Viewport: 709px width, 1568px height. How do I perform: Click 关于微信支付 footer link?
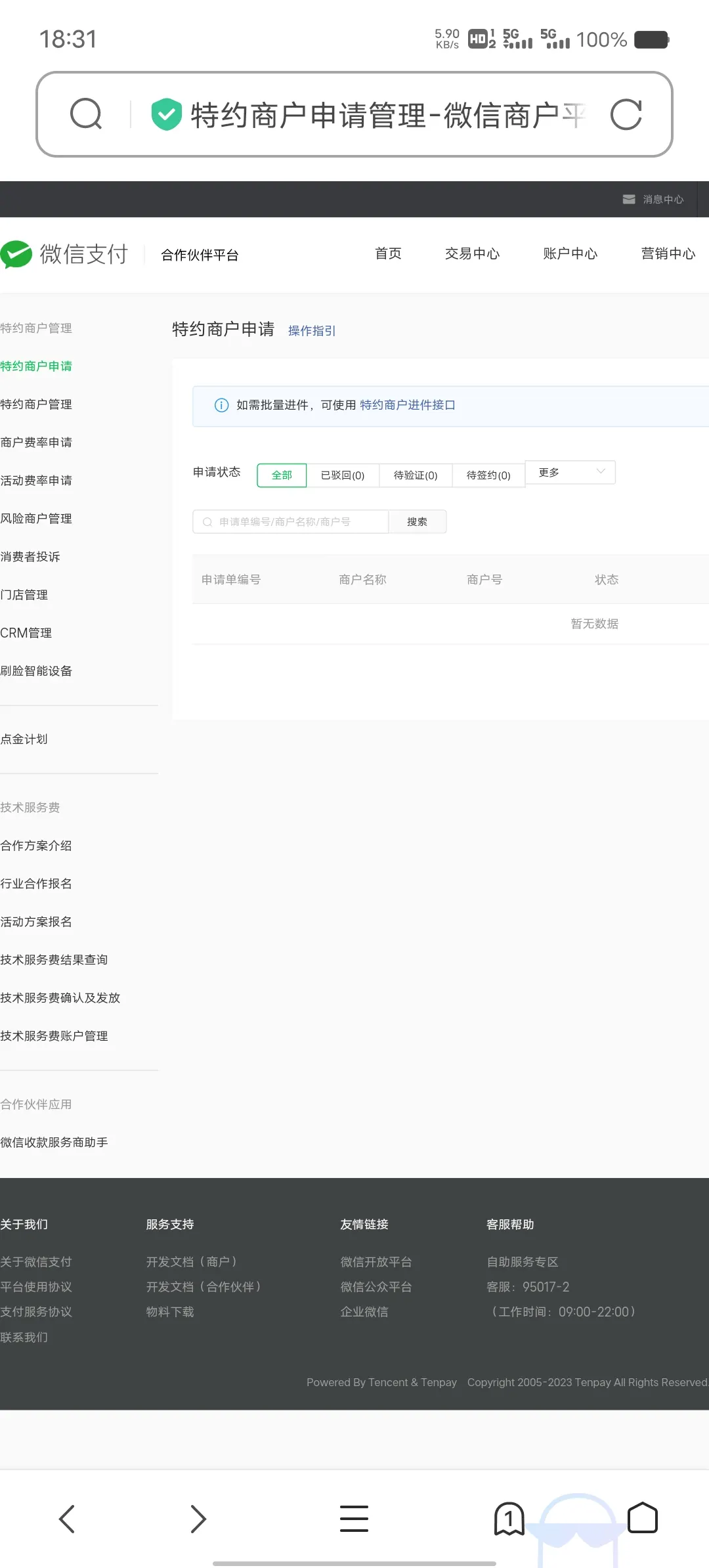[36, 1262]
